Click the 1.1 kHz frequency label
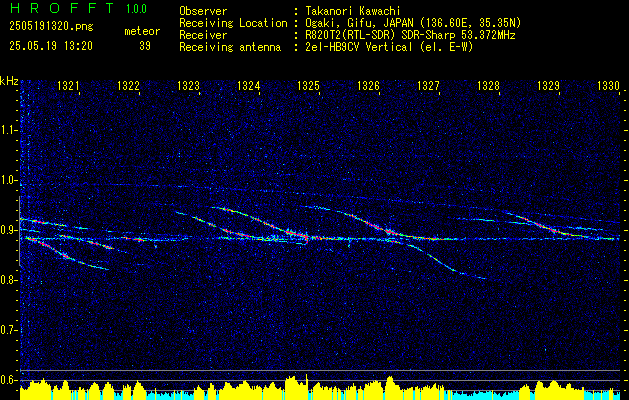 click(x=9, y=130)
